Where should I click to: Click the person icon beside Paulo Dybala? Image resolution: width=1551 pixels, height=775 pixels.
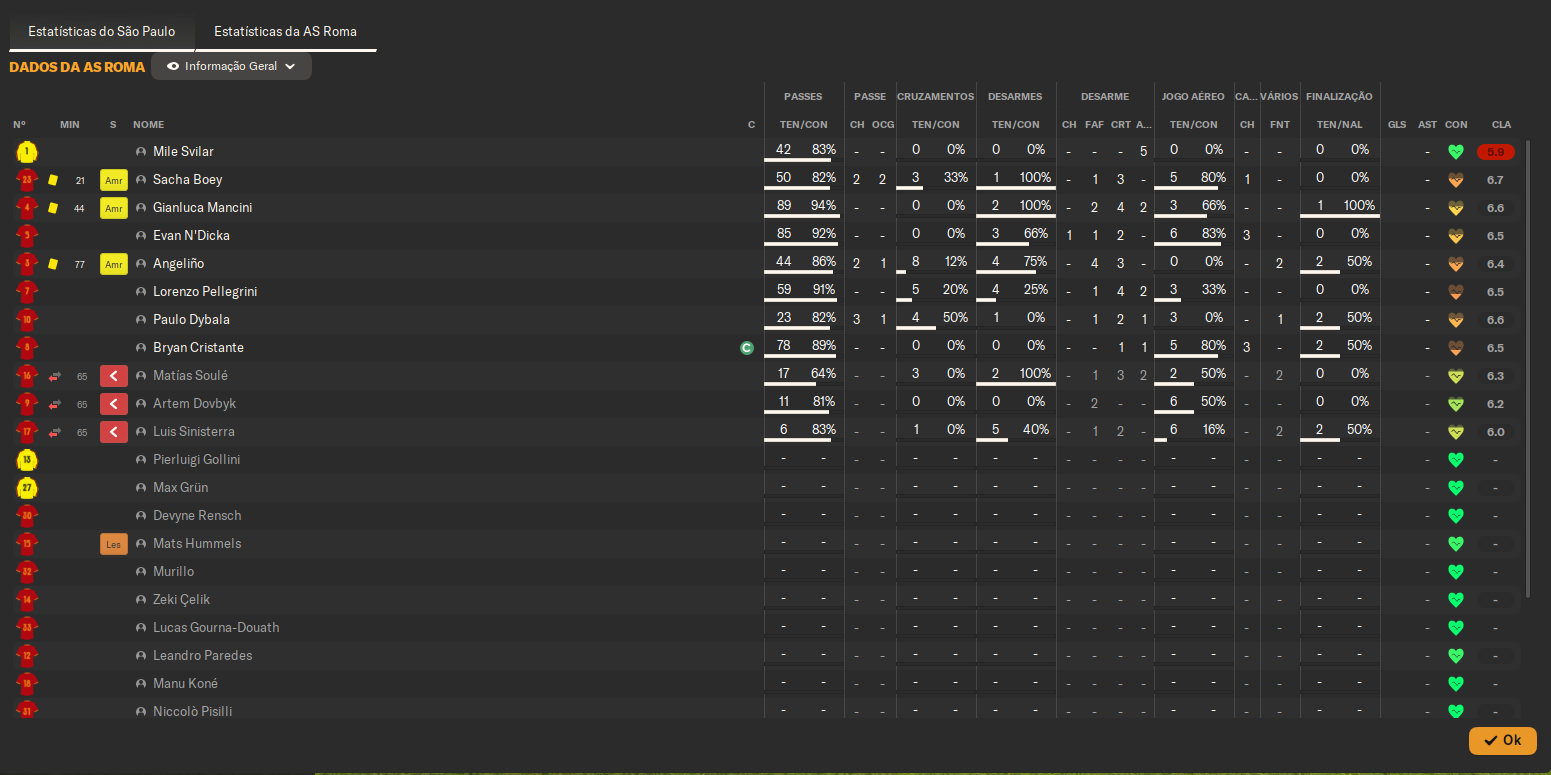coord(141,320)
